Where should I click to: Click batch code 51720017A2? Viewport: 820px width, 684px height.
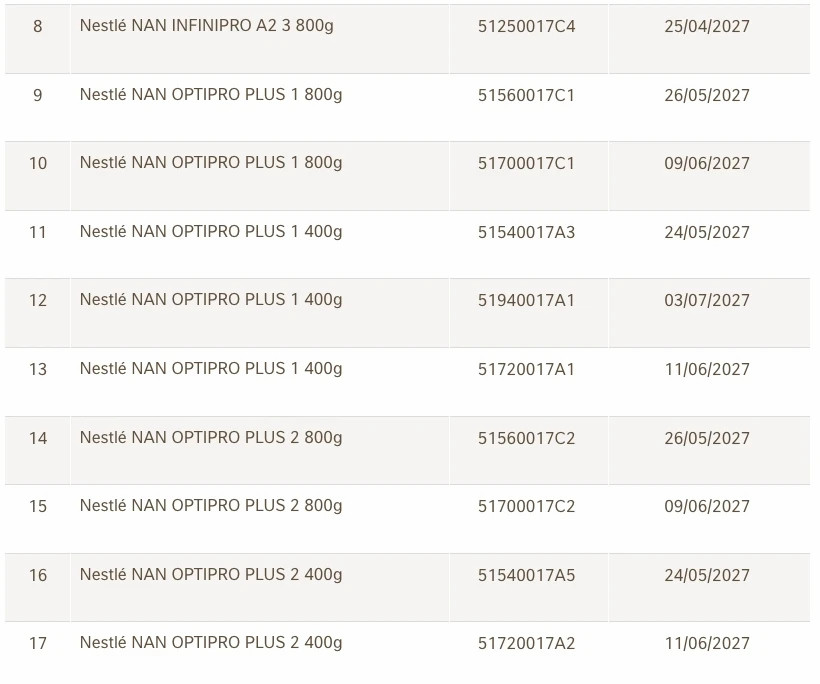click(x=526, y=644)
